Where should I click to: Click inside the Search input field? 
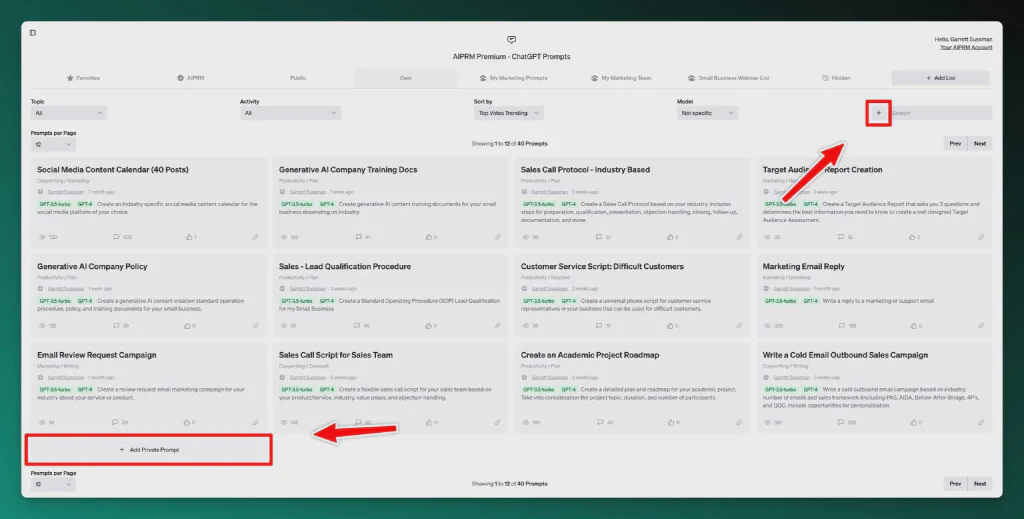point(941,113)
